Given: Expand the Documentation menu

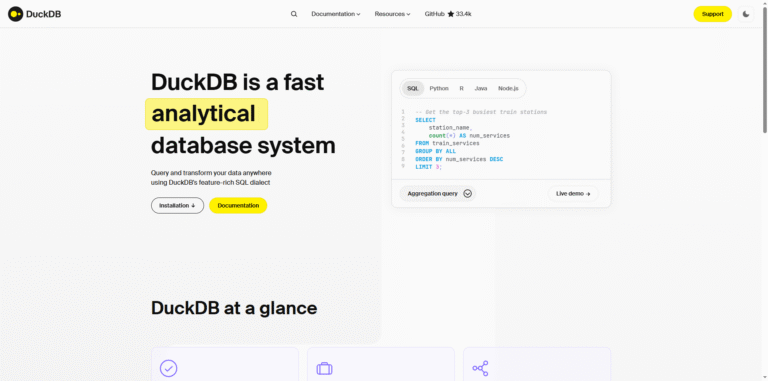Looking at the screenshot, I should [336, 14].
